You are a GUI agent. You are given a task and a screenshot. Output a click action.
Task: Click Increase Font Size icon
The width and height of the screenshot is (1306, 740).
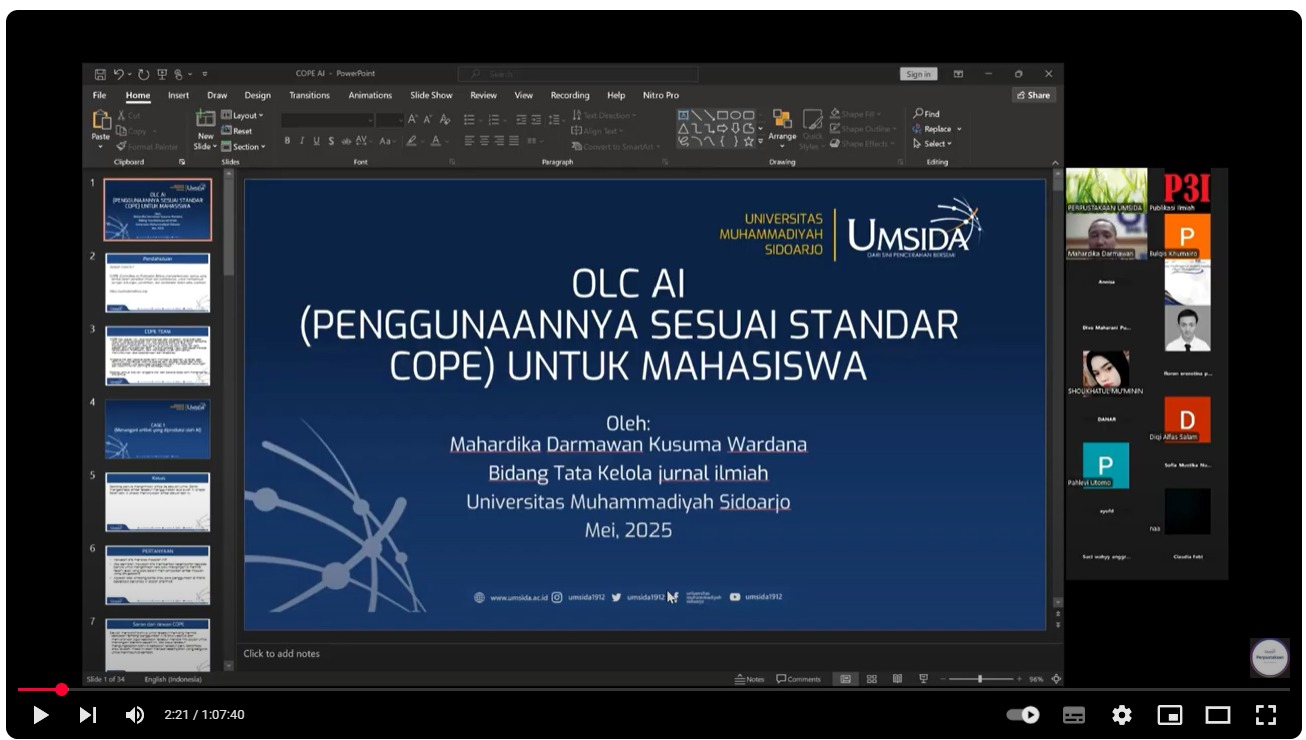pyautogui.click(x=413, y=120)
